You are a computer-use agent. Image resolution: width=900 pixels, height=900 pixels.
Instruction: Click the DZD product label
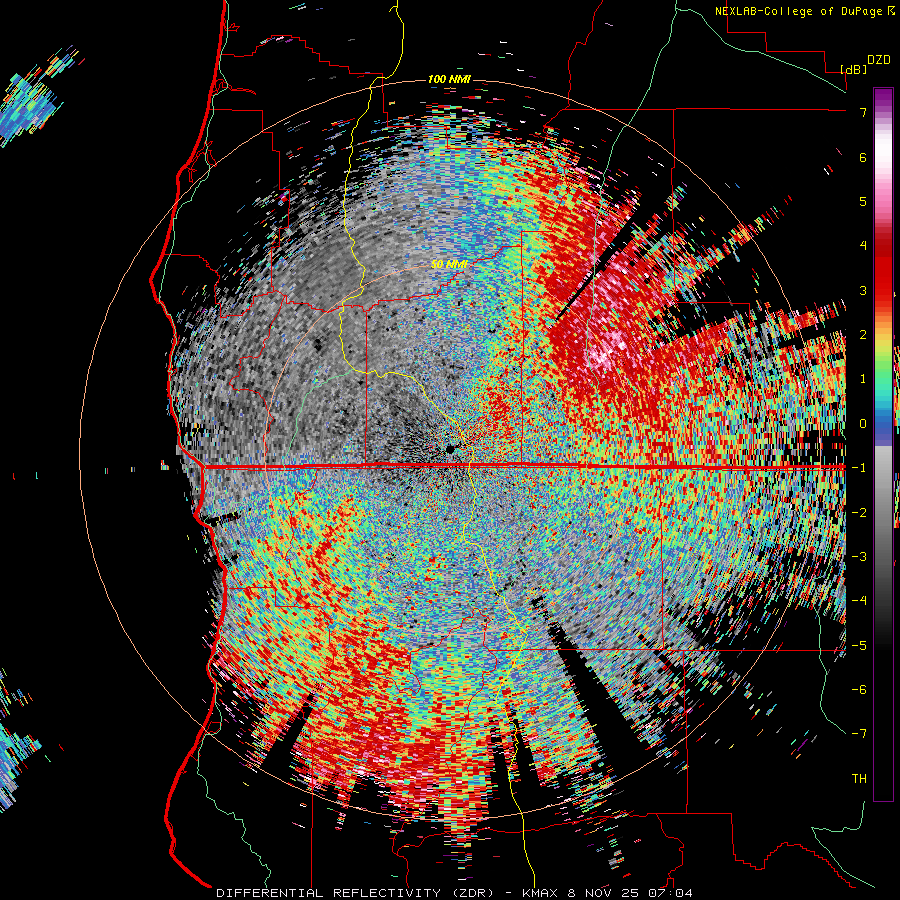click(879, 60)
